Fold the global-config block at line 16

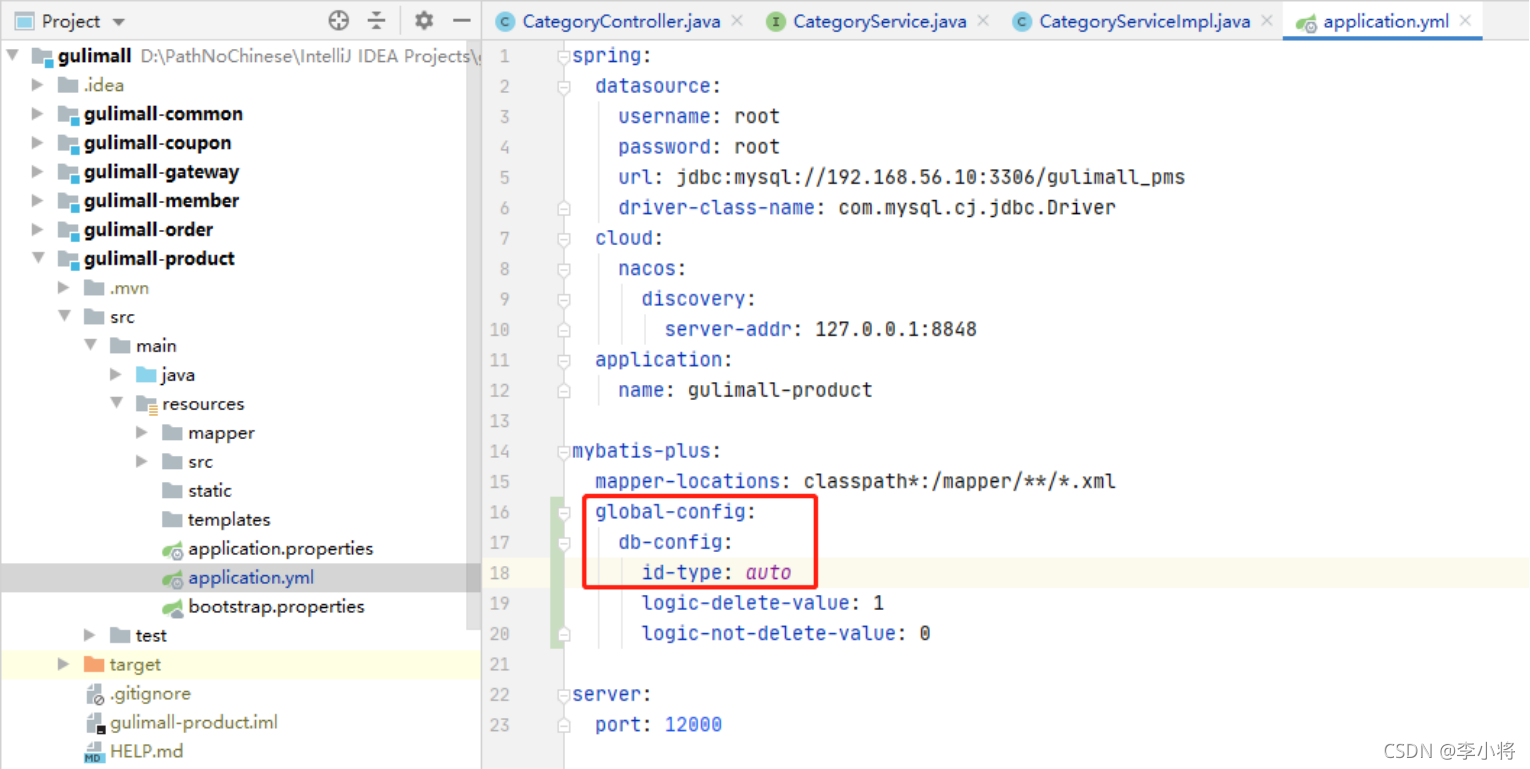564,512
